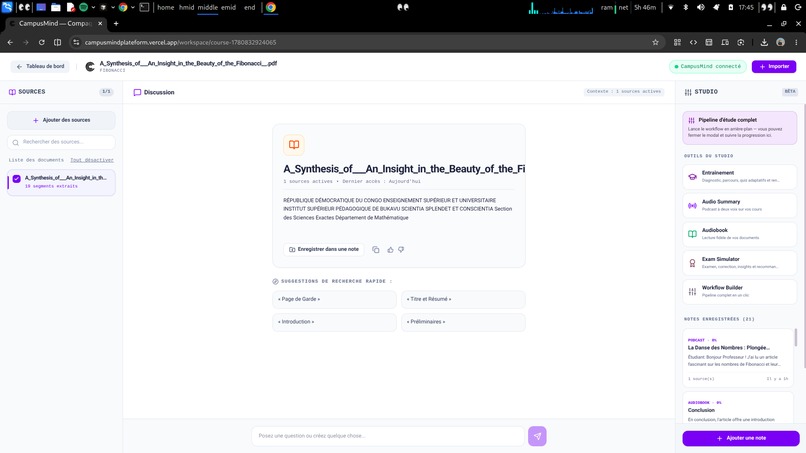Switch to the middle workspace in top bar
This screenshot has height=453, width=806.
[208, 7]
